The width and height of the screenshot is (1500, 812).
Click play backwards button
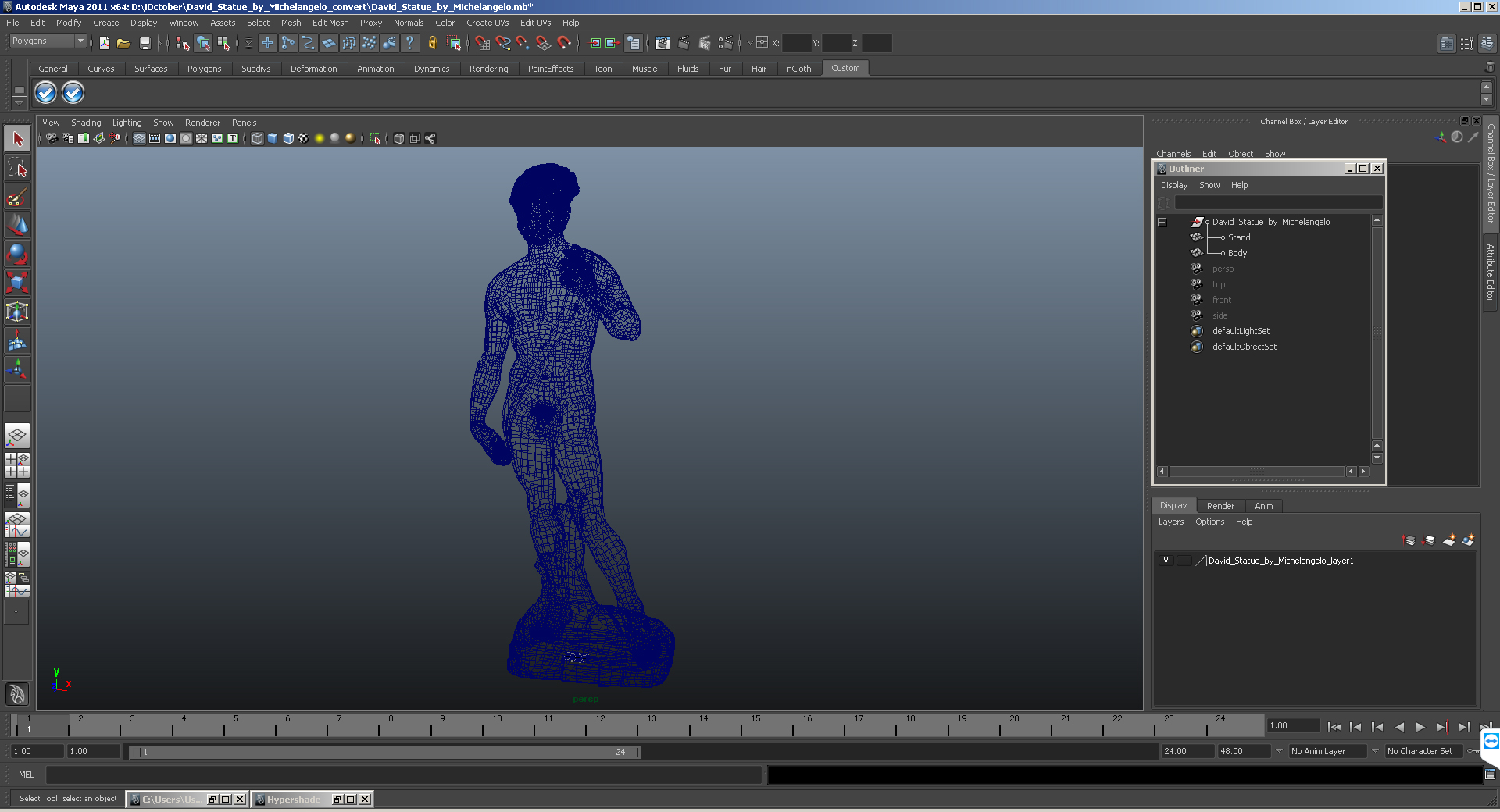[x=1399, y=727]
